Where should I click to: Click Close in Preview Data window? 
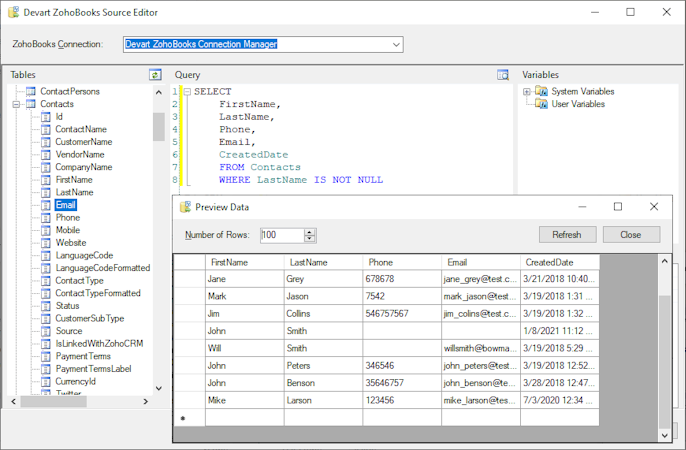pos(630,235)
